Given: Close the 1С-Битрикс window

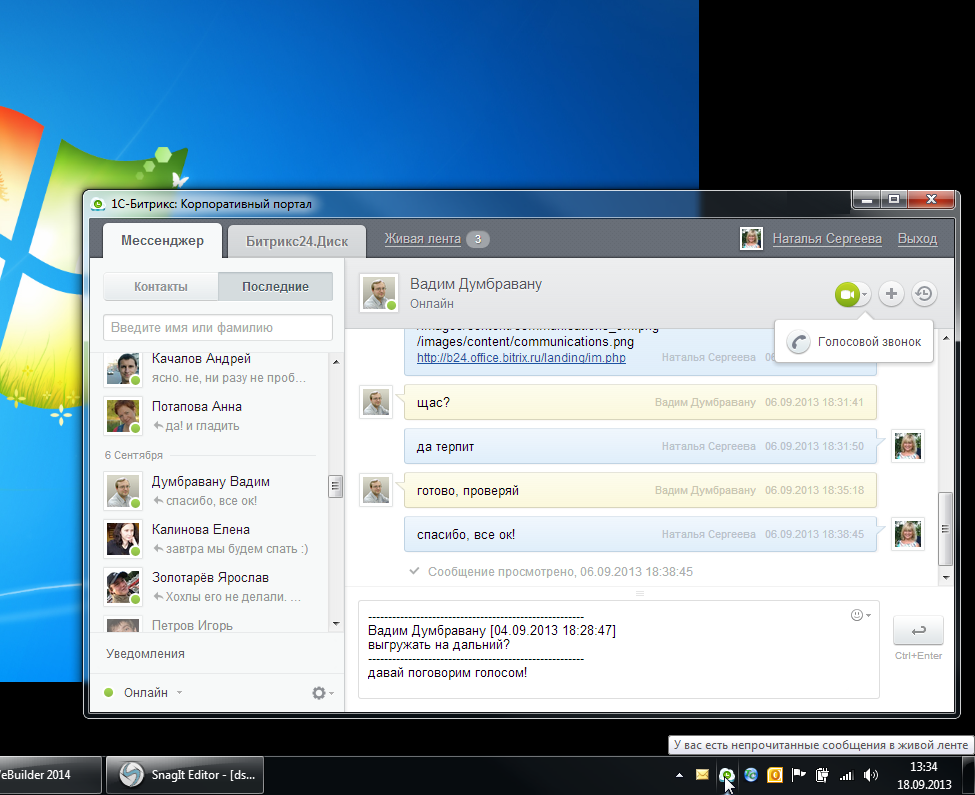Looking at the screenshot, I should [x=931, y=200].
